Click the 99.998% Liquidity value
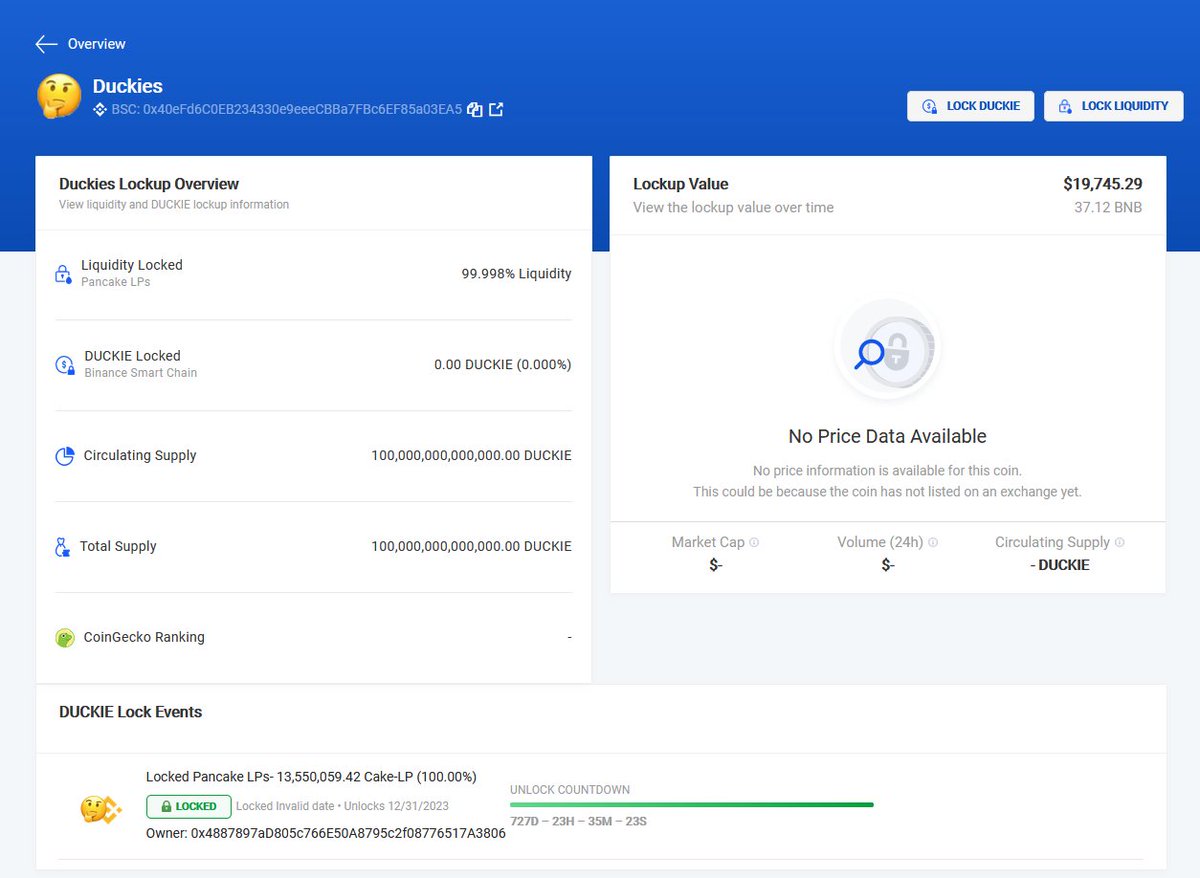The height and width of the screenshot is (878, 1200). coord(516,273)
